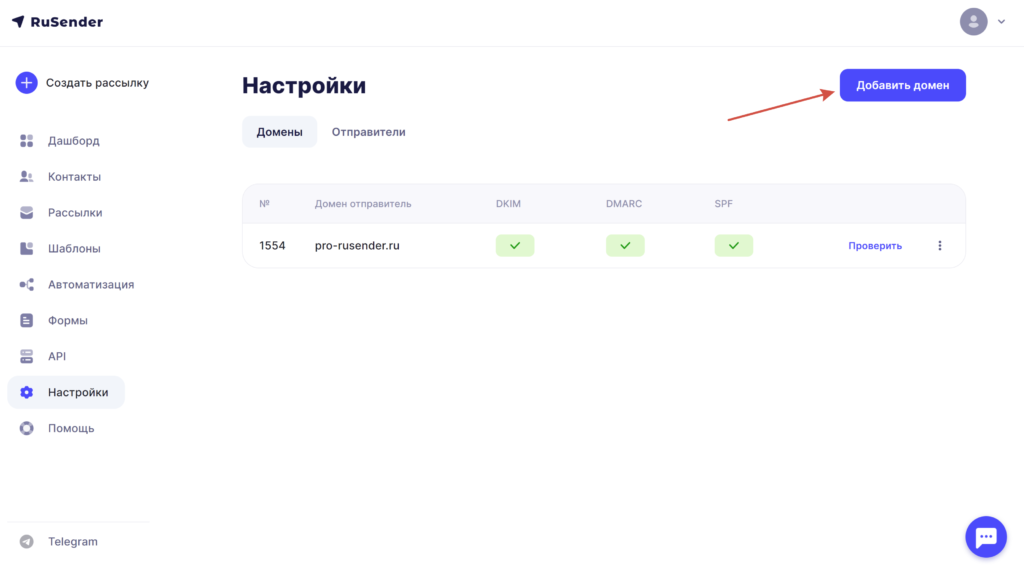The width and height of the screenshot is (1024, 570).
Task: Click the SPF column header
Action: 724,204
